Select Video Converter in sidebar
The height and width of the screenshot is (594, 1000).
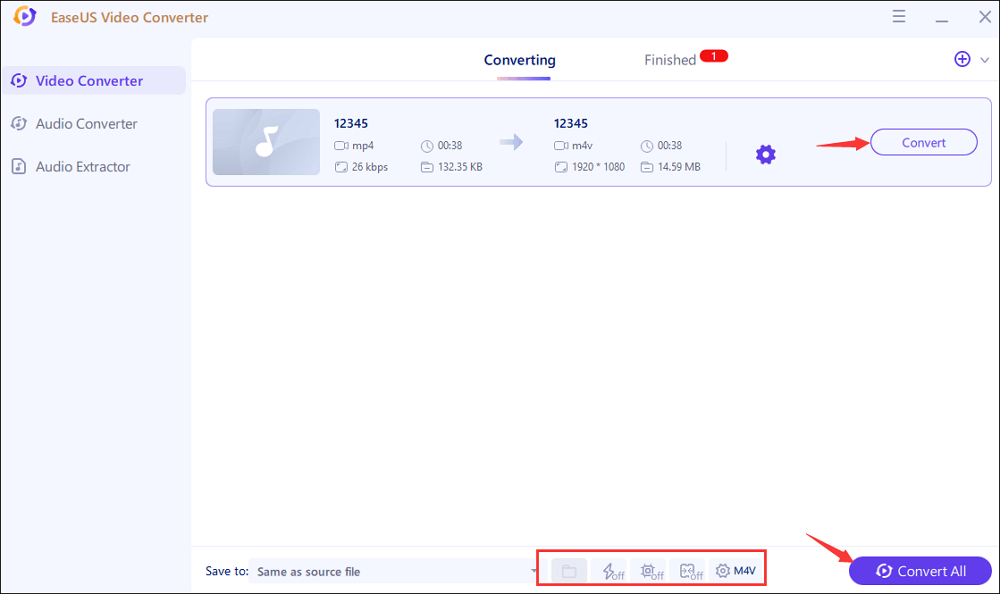[94, 81]
